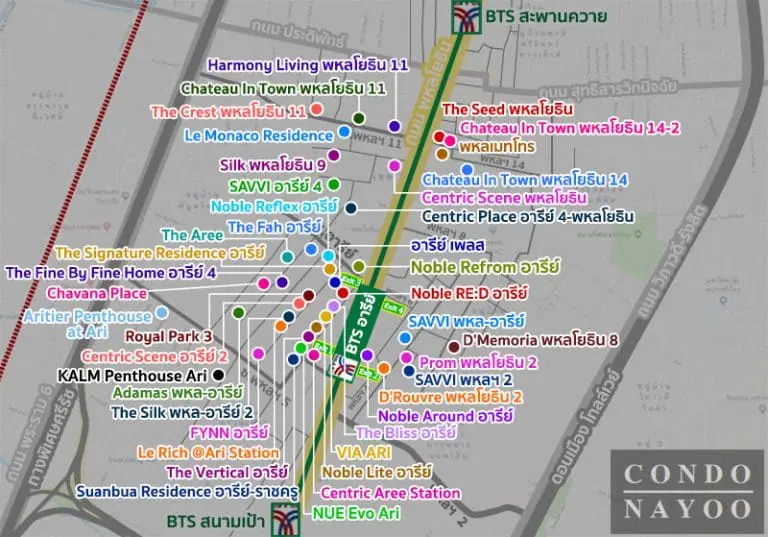768x537 pixels.
Task: Click the olive dot beside Noble Refrom อารีย์
Action: pyautogui.click(x=359, y=267)
